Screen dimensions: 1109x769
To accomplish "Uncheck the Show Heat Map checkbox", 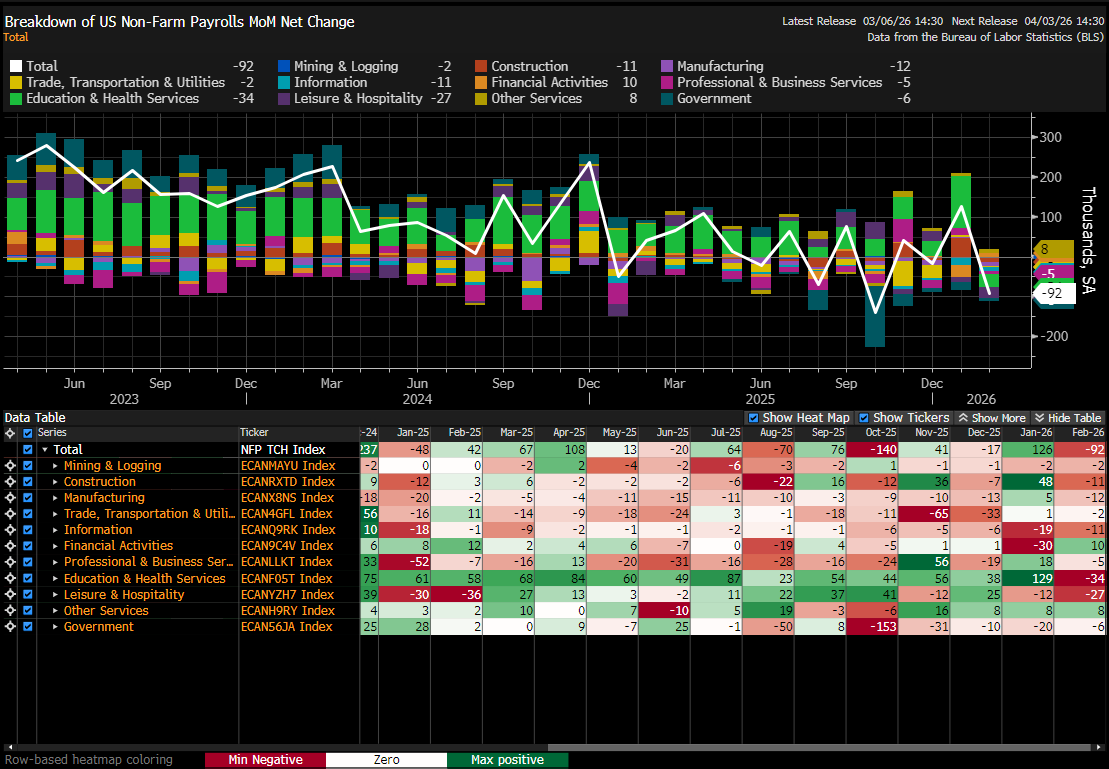I will [753, 418].
